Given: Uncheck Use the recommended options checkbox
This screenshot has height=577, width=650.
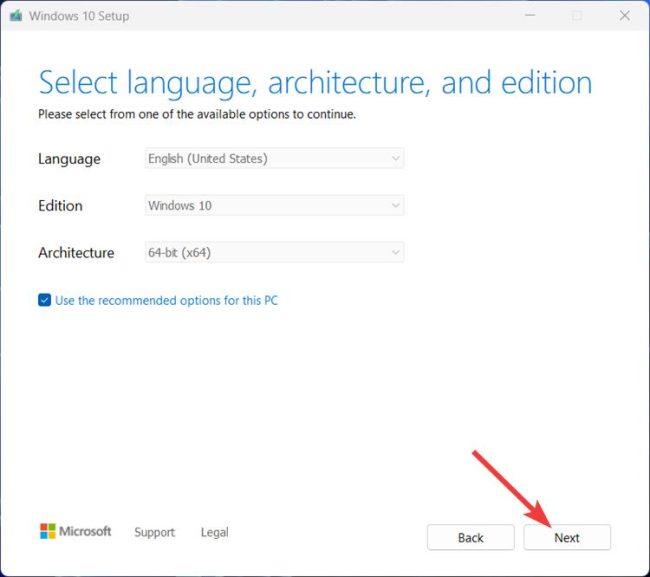Looking at the screenshot, I should (44, 300).
